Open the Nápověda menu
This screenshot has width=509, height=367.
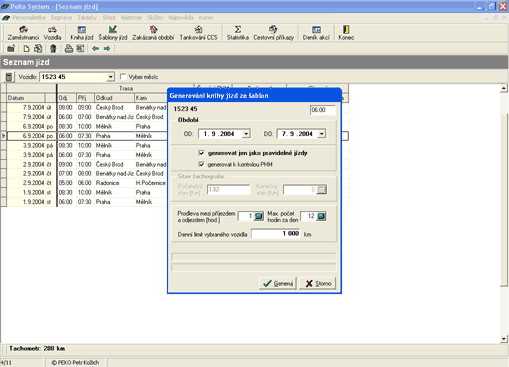[181, 18]
